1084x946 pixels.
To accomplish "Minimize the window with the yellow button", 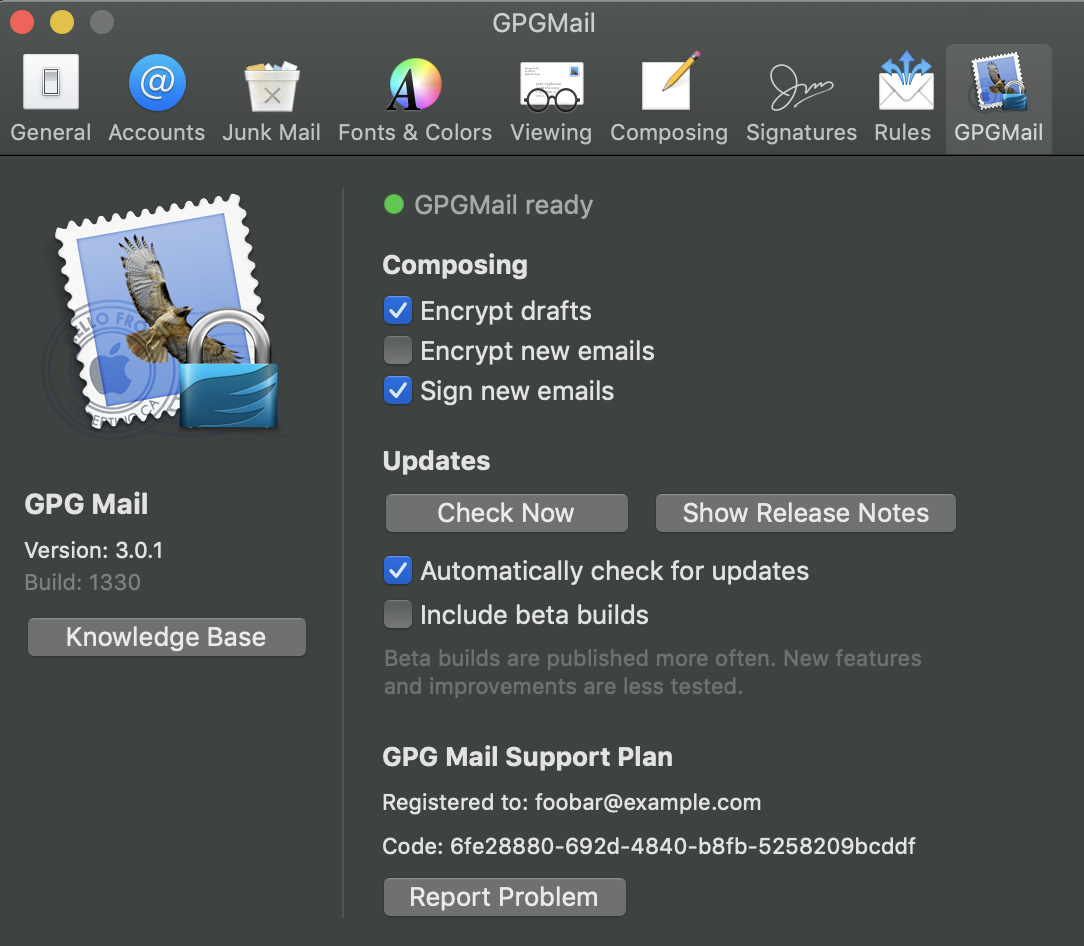I will [62, 22].
